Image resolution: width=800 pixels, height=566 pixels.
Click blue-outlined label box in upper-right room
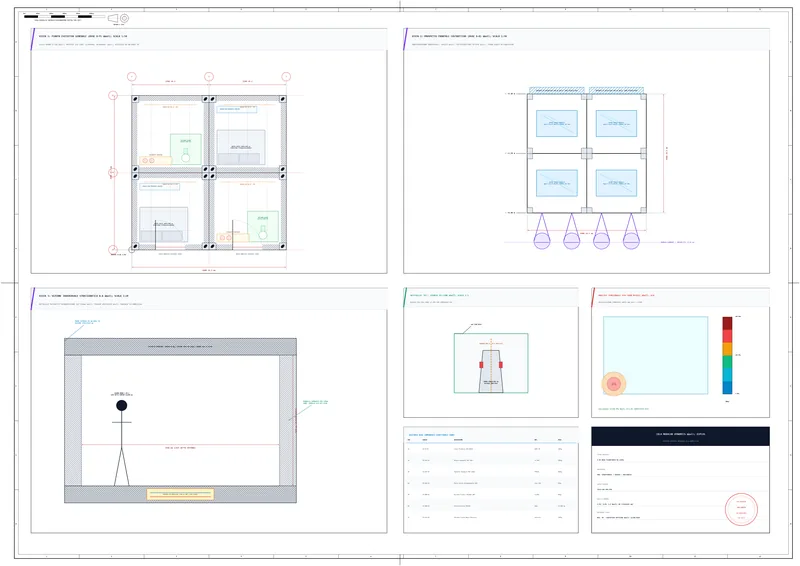point(237,109)
